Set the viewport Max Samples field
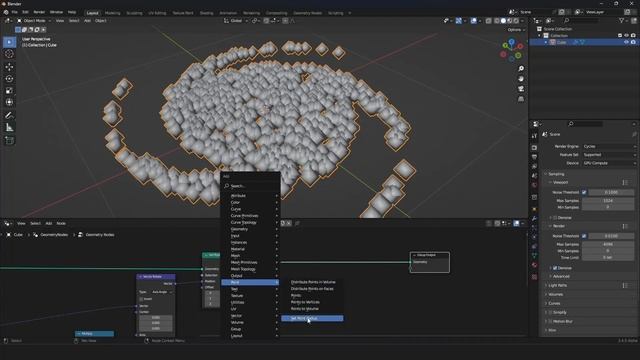The image size is (640, 360). click(x=608, y=200)
